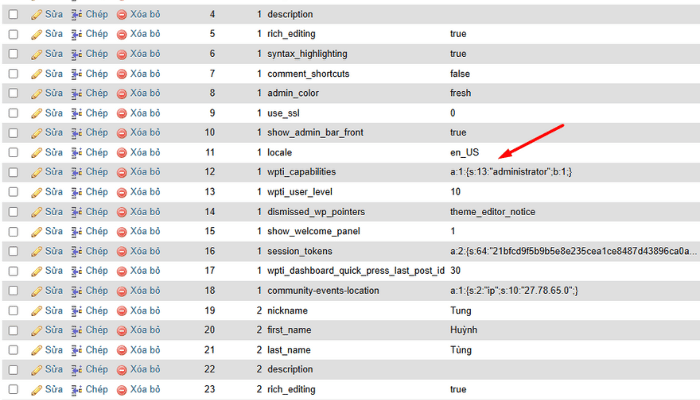The image size is (700, 400).
Task: Click the pencil icon for the show_welcome_panel row
Action: [36, 231]
